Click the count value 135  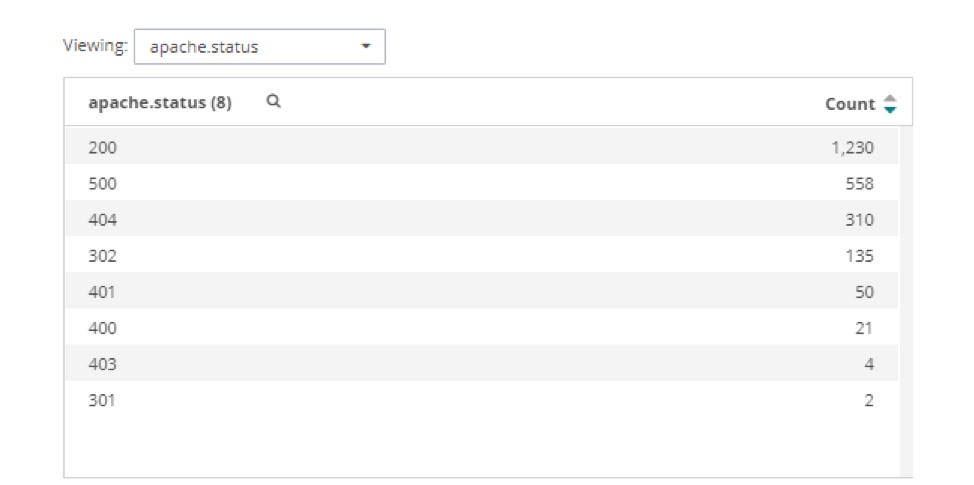[859, 255]
